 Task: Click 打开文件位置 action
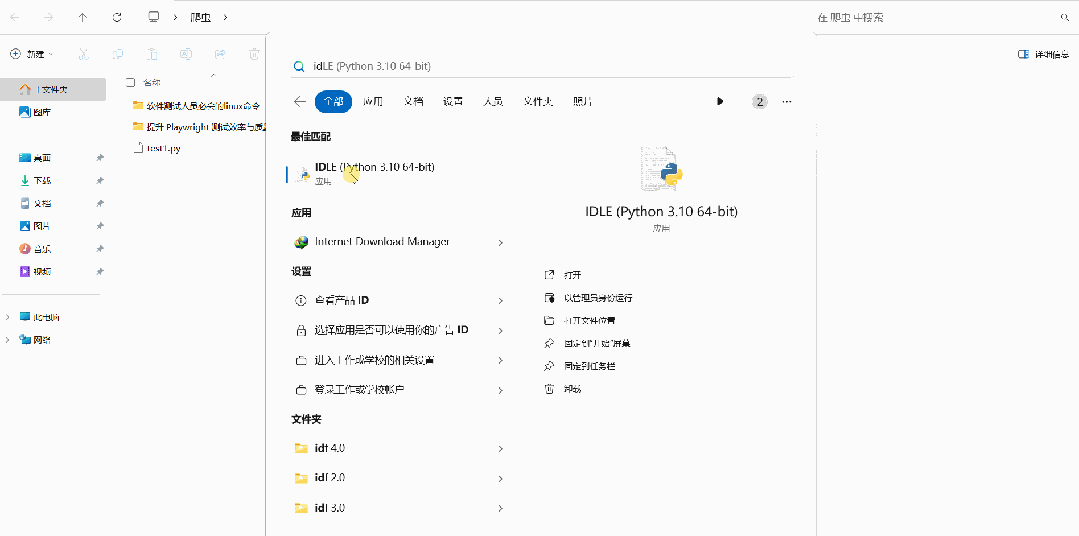[x=579, y=321]
